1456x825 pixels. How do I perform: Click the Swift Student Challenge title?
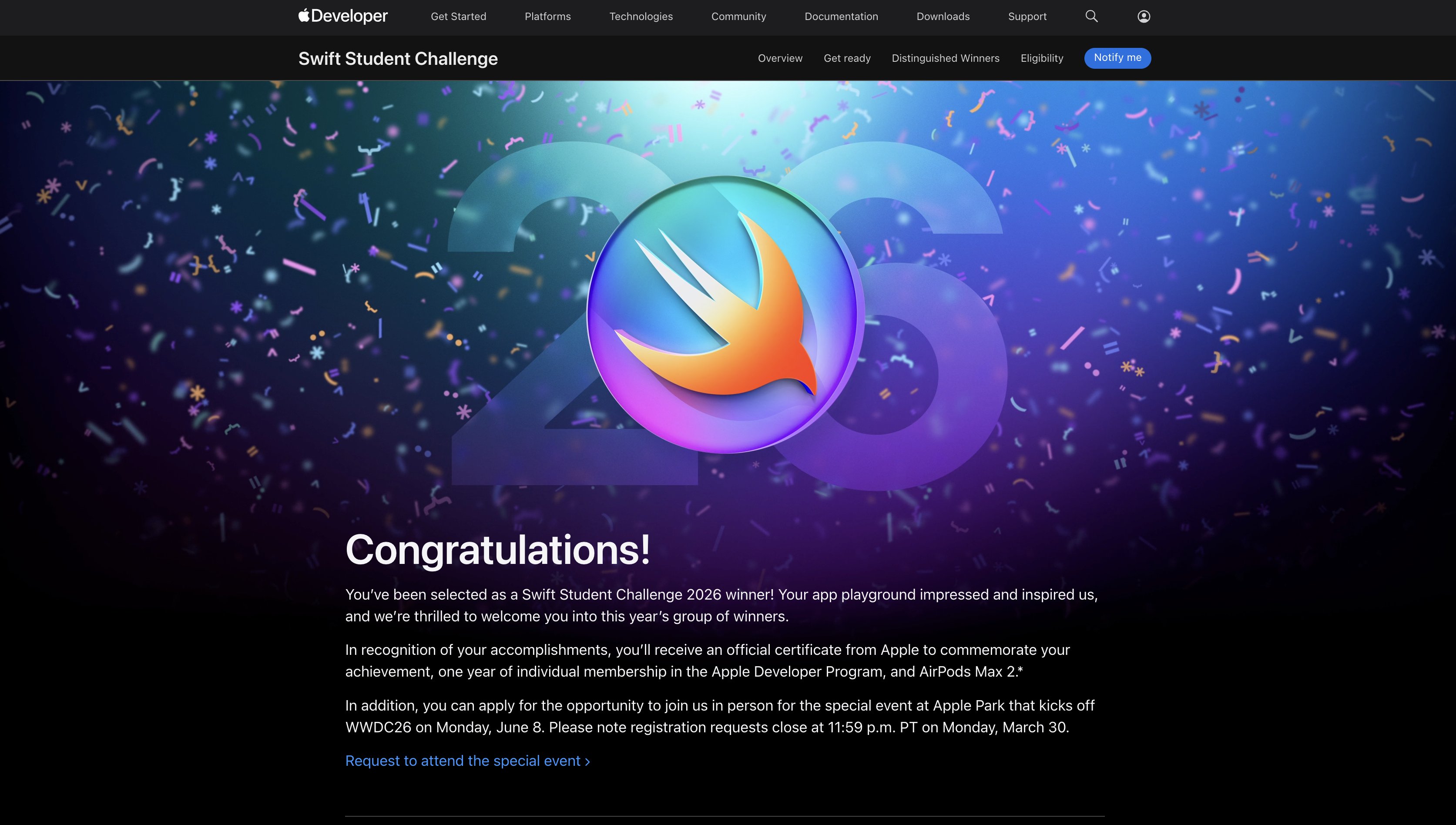coord(398,58)
